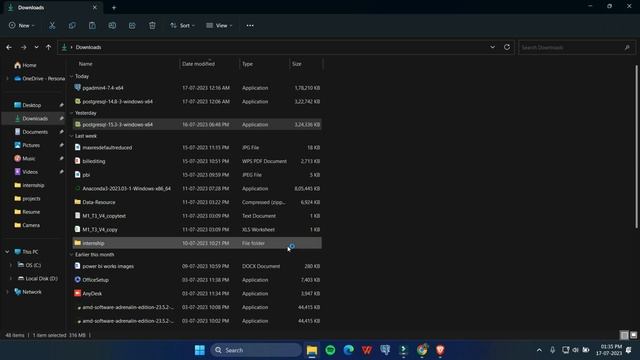Launch Microsoft Edge from the taskbar

(x=349, y=350)
